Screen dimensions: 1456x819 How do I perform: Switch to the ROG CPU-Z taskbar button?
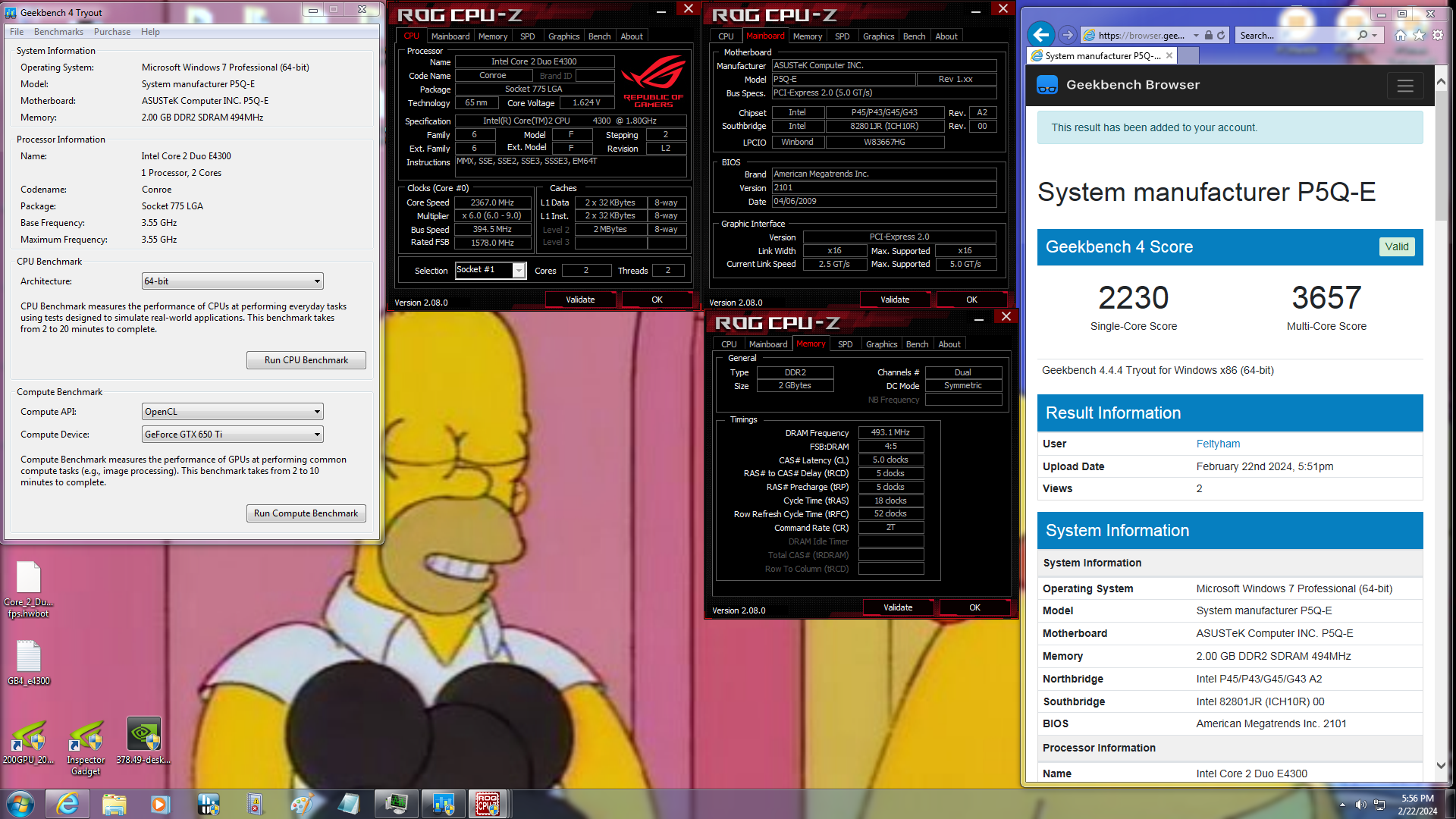[x=488, y=804]
